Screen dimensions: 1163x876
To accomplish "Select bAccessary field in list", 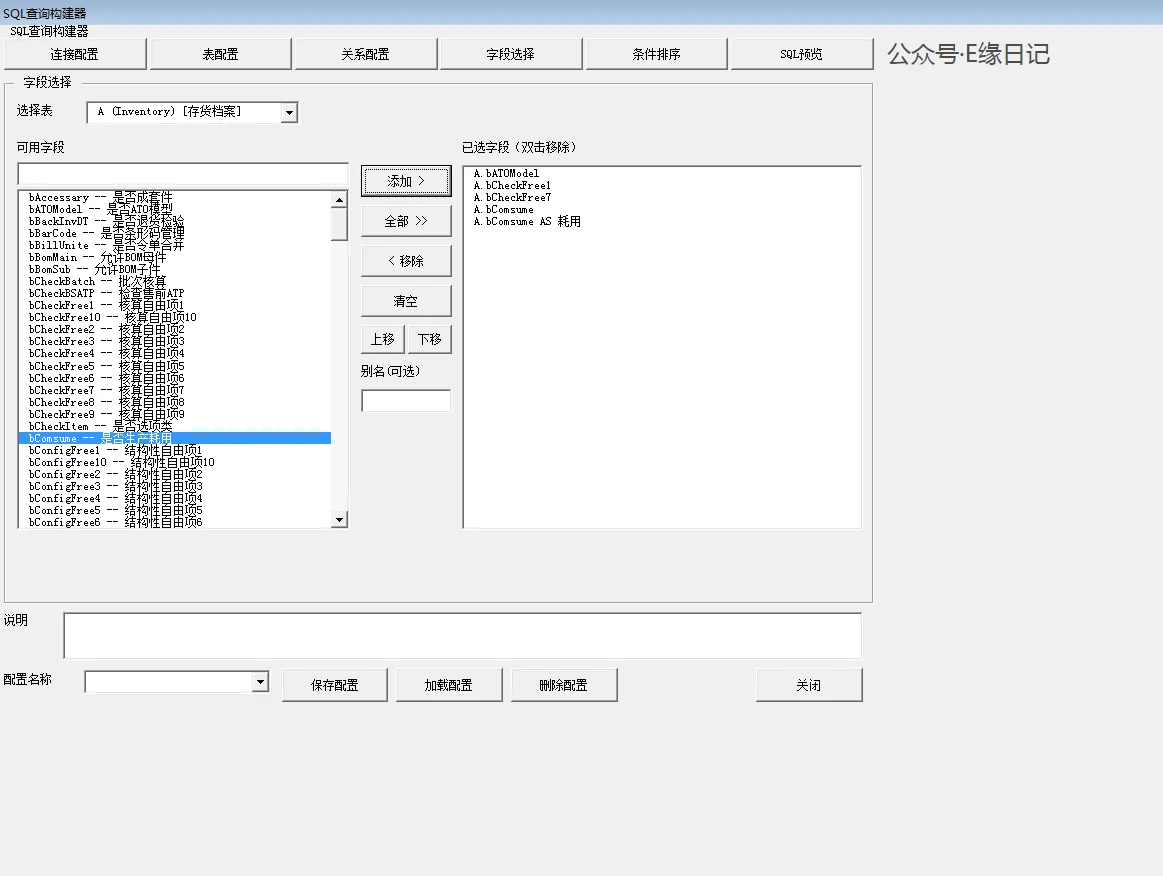I will tap(174, 197).
